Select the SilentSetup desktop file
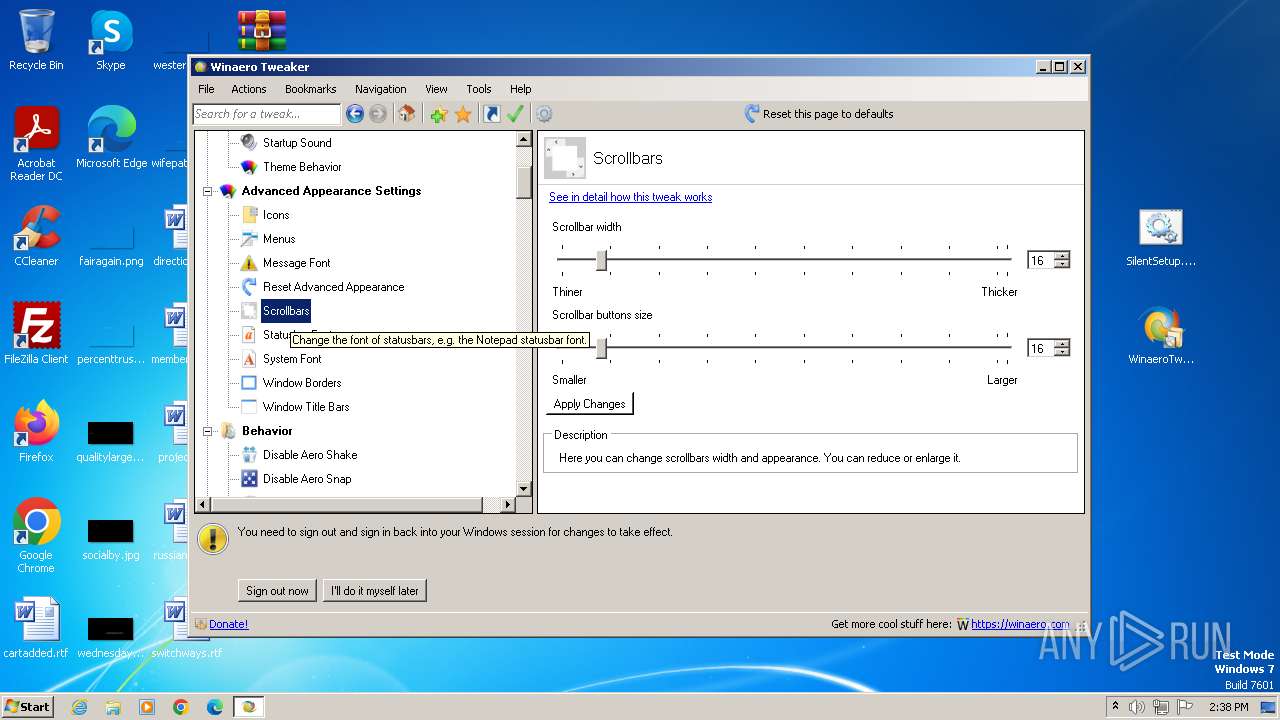Screen dimensions: 1280x720 pyautogui.click(x=1161, y=238)
